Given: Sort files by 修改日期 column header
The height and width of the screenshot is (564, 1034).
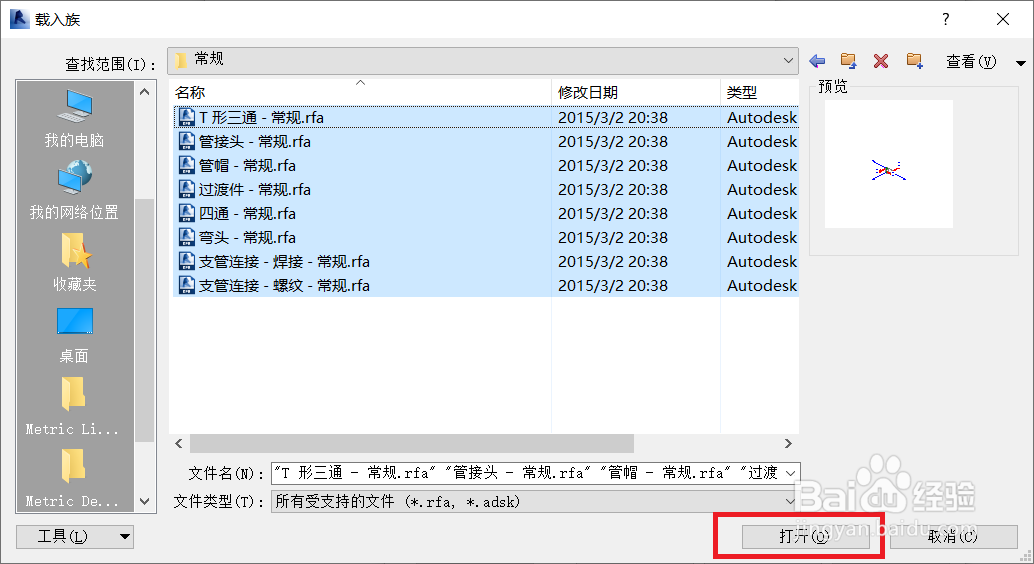Looking at the screenshot, I should (x=636, y=92).
